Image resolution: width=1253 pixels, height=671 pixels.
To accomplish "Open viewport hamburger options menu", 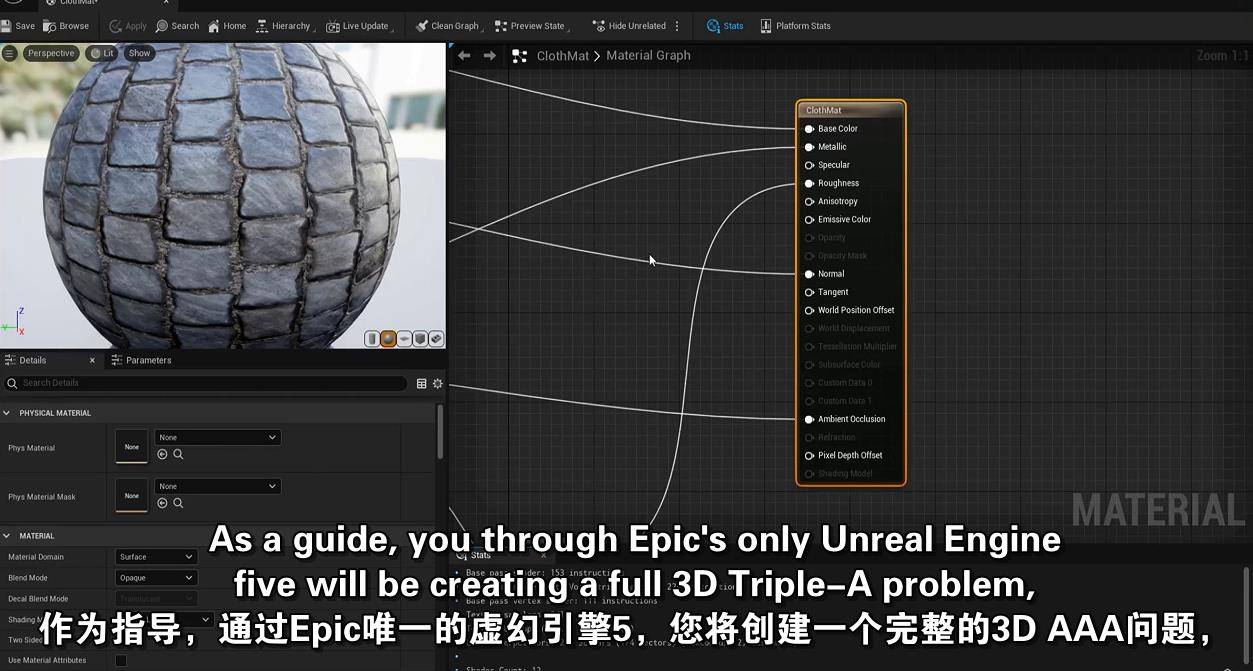I will pyautogui.click(x=9, y=53).
